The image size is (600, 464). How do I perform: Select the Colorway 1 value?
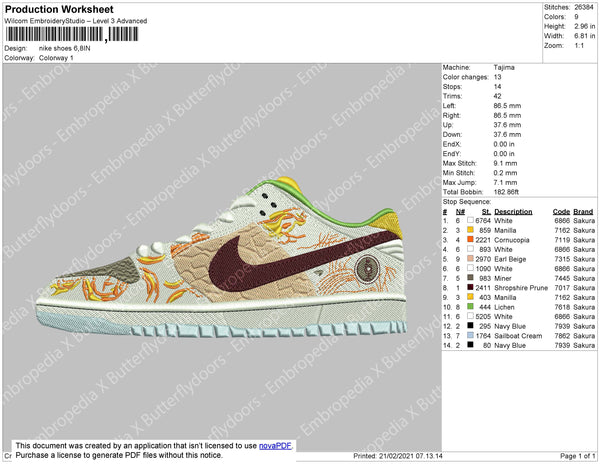point(56,58)
